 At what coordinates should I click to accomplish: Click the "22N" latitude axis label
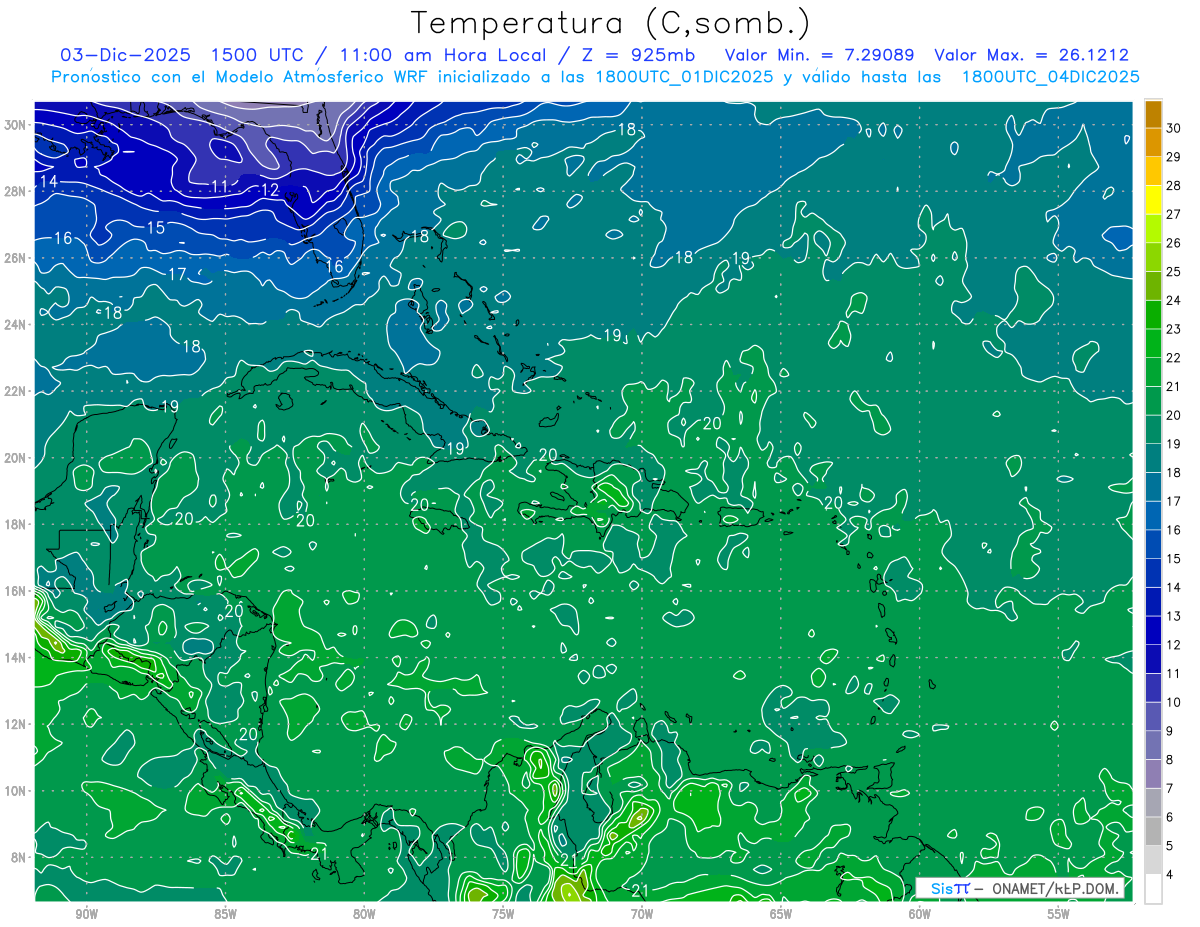(x=15, y=391)
